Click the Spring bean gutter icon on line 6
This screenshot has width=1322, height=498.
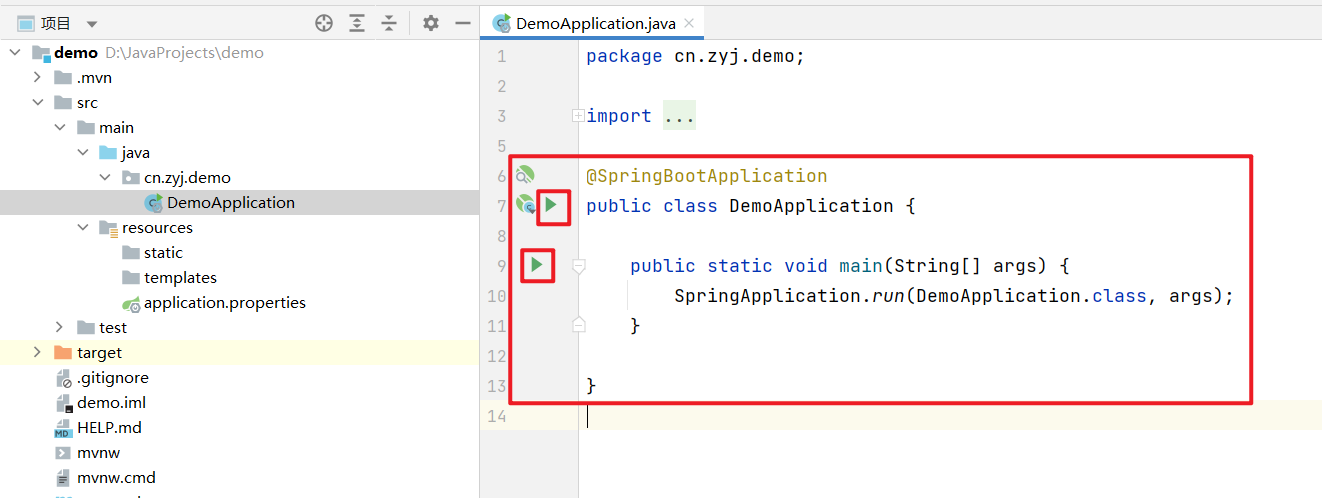tap(524, 176)
